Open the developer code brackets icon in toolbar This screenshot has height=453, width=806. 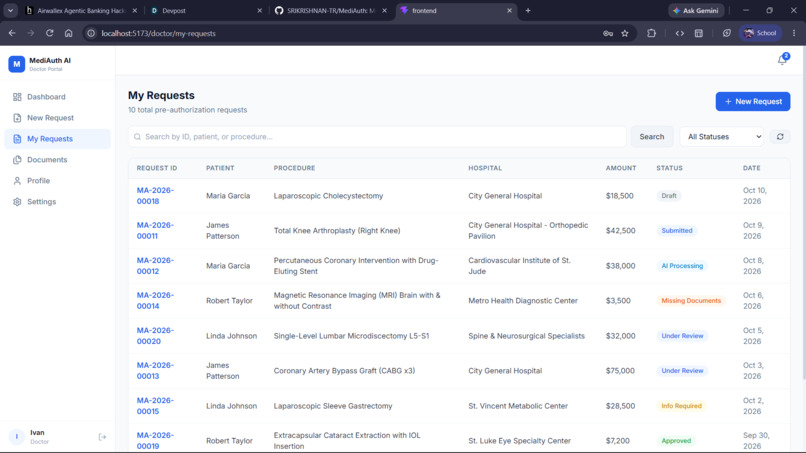[x=680, y=33]
